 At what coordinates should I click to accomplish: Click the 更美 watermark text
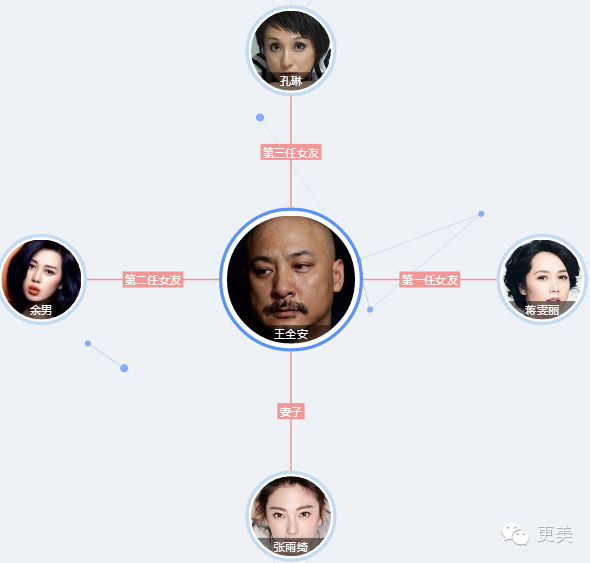pos(555,534)
